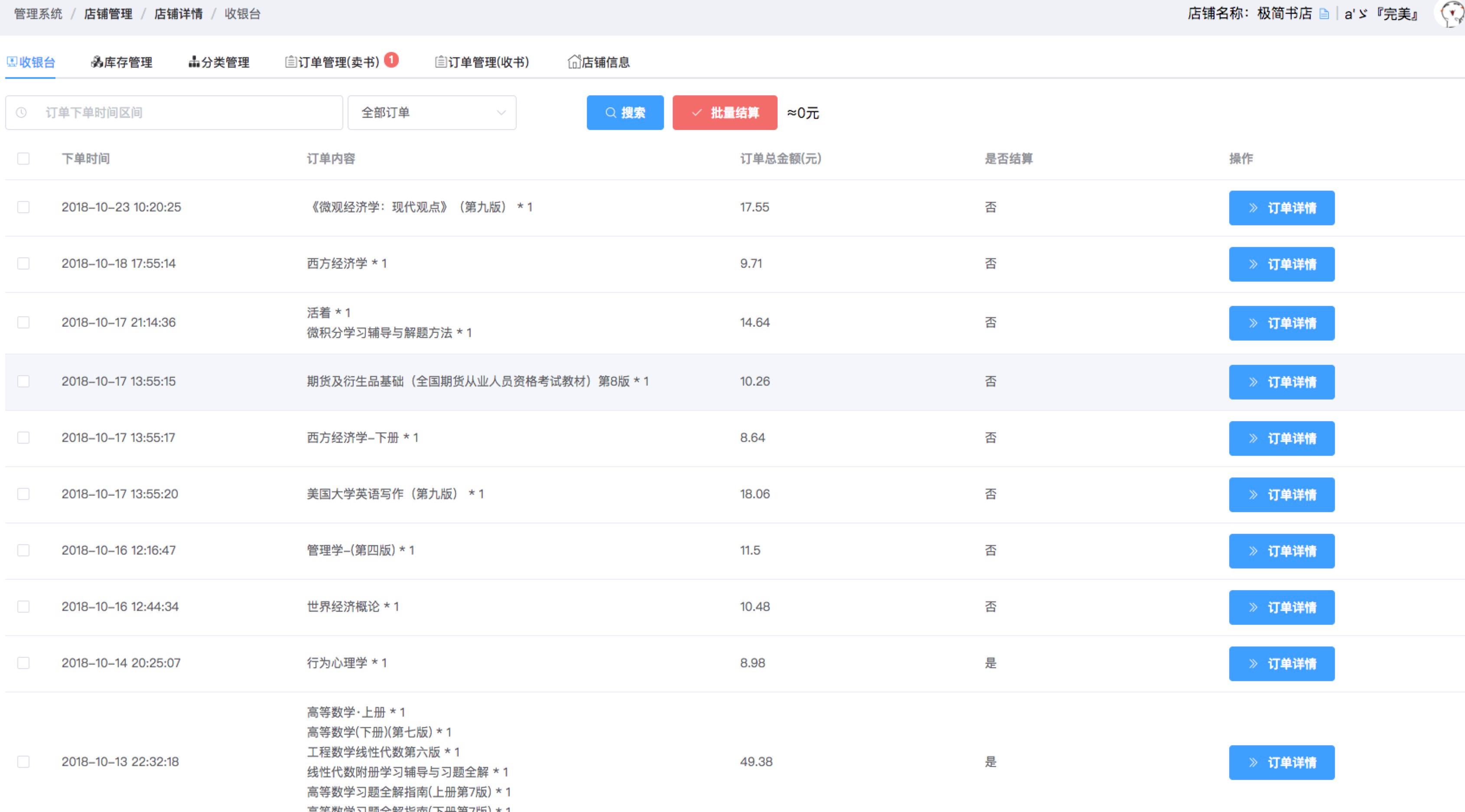1465x812 pixels.
Task: Click the 《微观经济学:现代观点》 order content
Action: click(x=420, y=207)
